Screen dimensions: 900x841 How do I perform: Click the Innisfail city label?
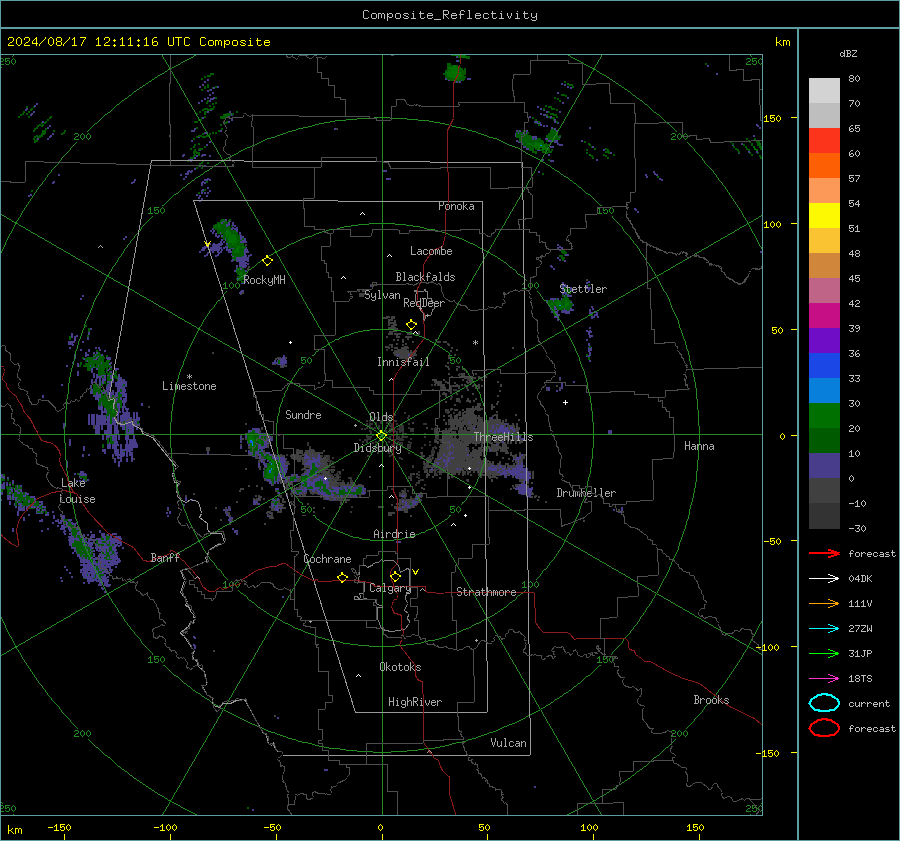(x=403, y=362)
